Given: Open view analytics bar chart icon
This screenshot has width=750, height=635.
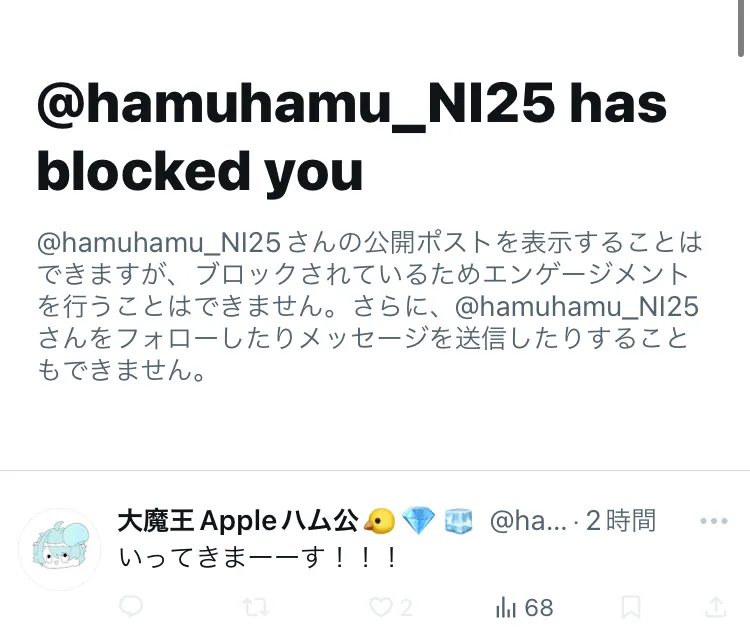Looking at the screenshot, I should click(x=506, y=608).
